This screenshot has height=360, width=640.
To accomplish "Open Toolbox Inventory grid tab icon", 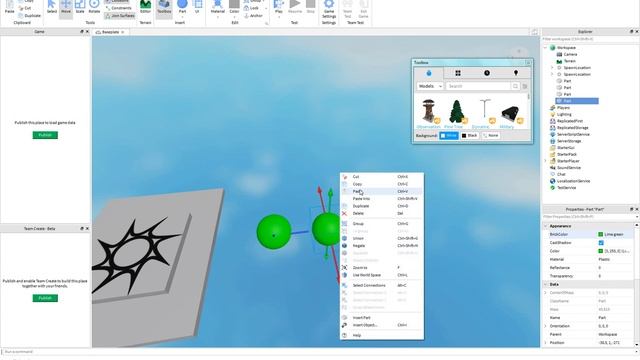I will 458,73.
